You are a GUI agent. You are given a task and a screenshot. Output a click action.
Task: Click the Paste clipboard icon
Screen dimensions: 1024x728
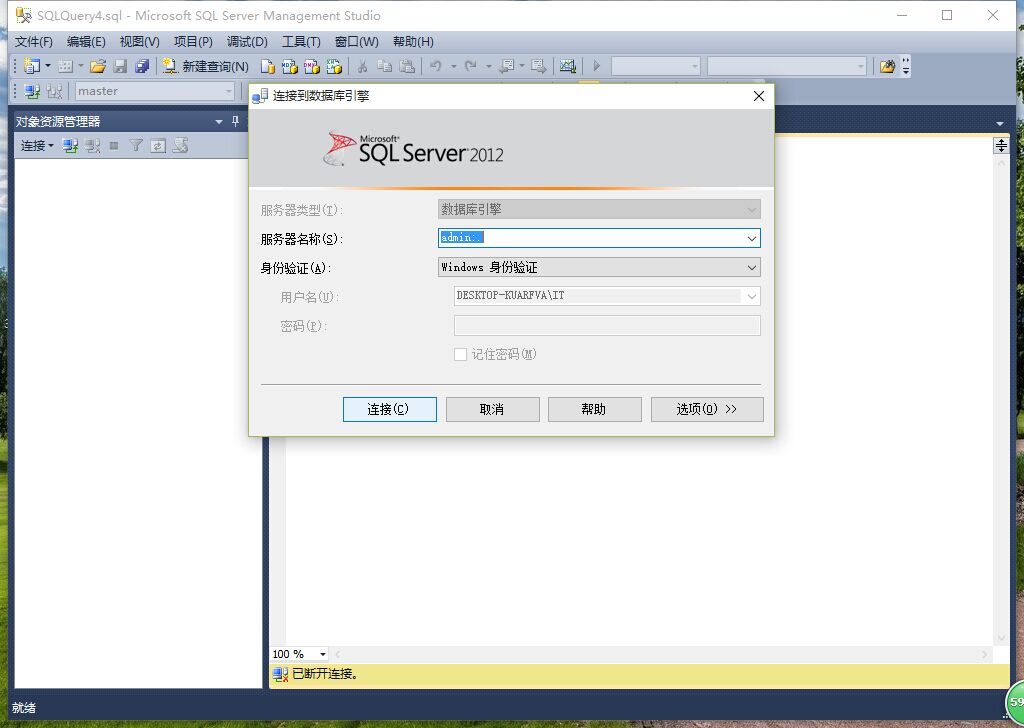(407, 66)
